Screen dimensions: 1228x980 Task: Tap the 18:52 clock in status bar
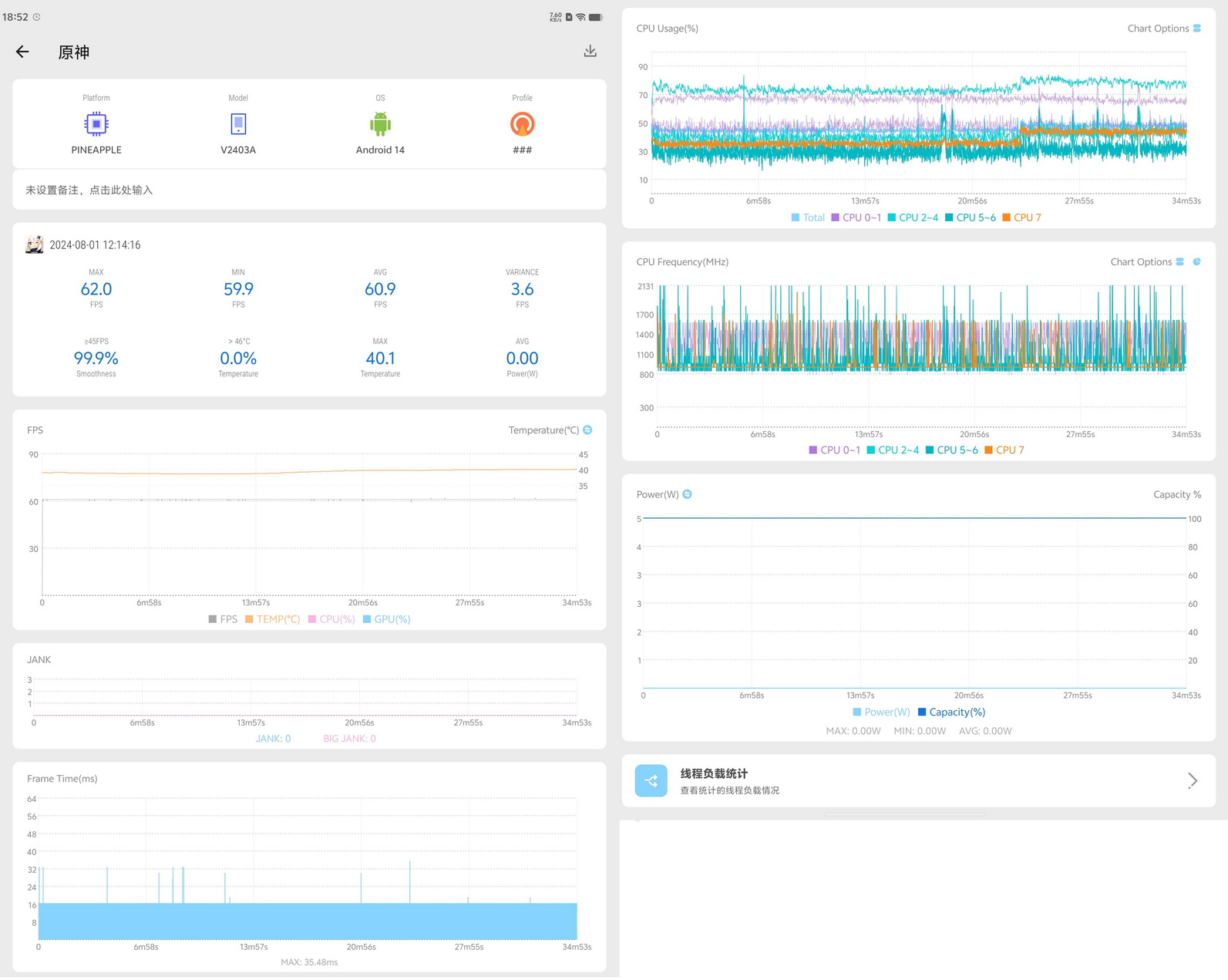pyautogui.click(x=15, y=17)
